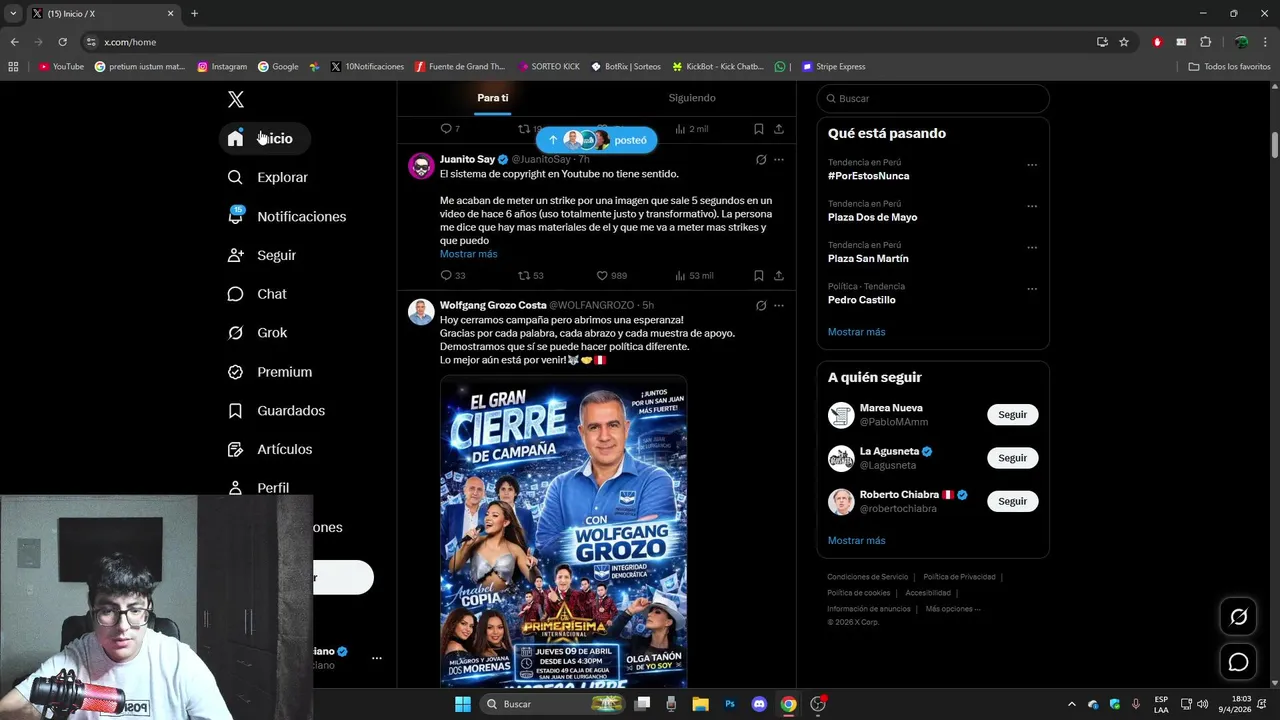Screen dimensions: 1280x720
Task: Show more suggestions under A quién seguir
Action: [856, 541]
